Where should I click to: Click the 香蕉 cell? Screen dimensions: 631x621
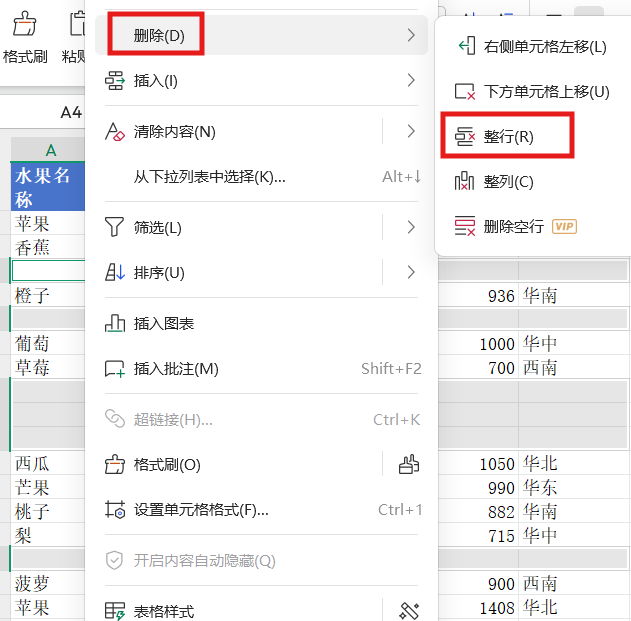(48, 247)
